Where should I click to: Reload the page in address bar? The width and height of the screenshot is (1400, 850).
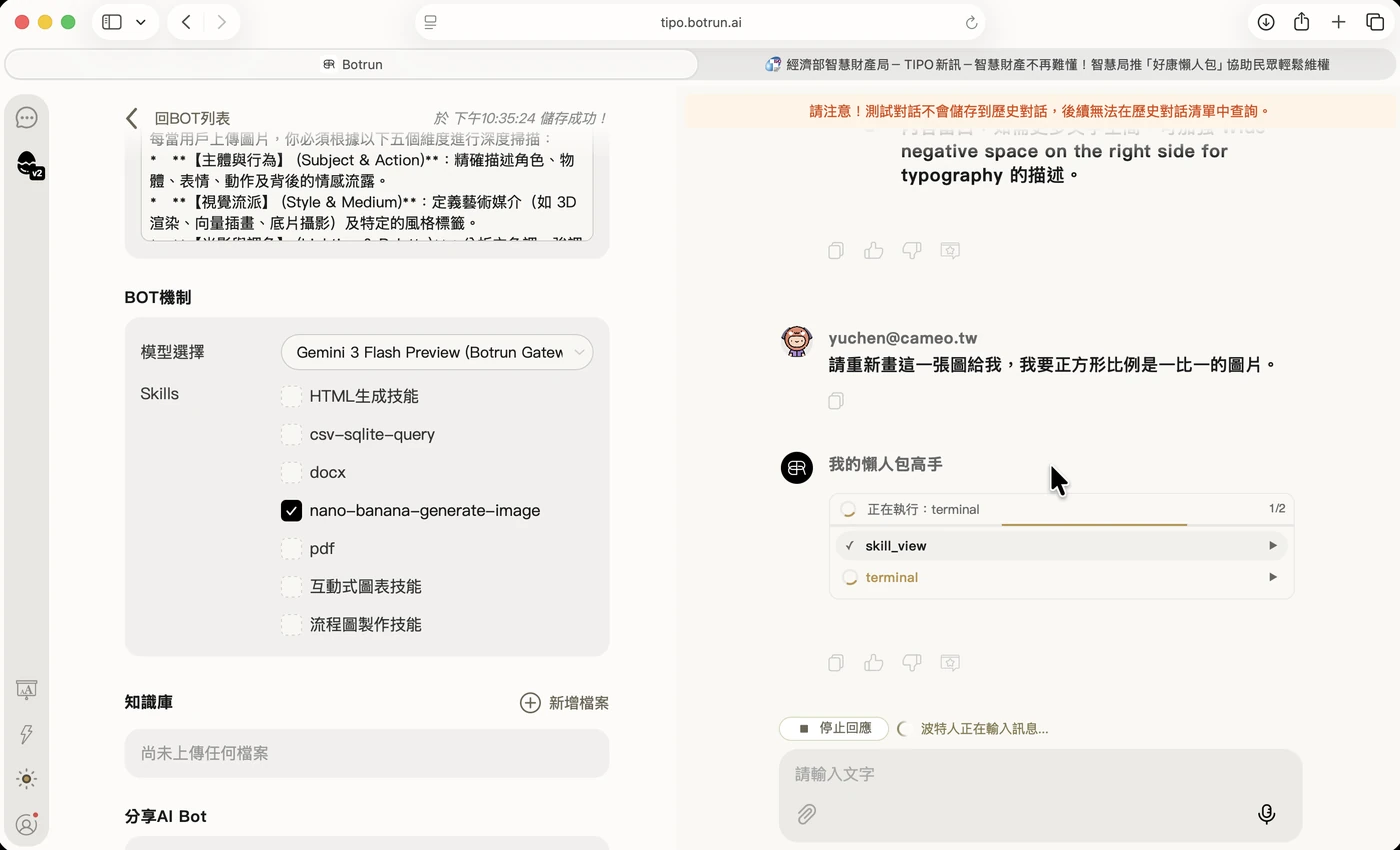971,22
